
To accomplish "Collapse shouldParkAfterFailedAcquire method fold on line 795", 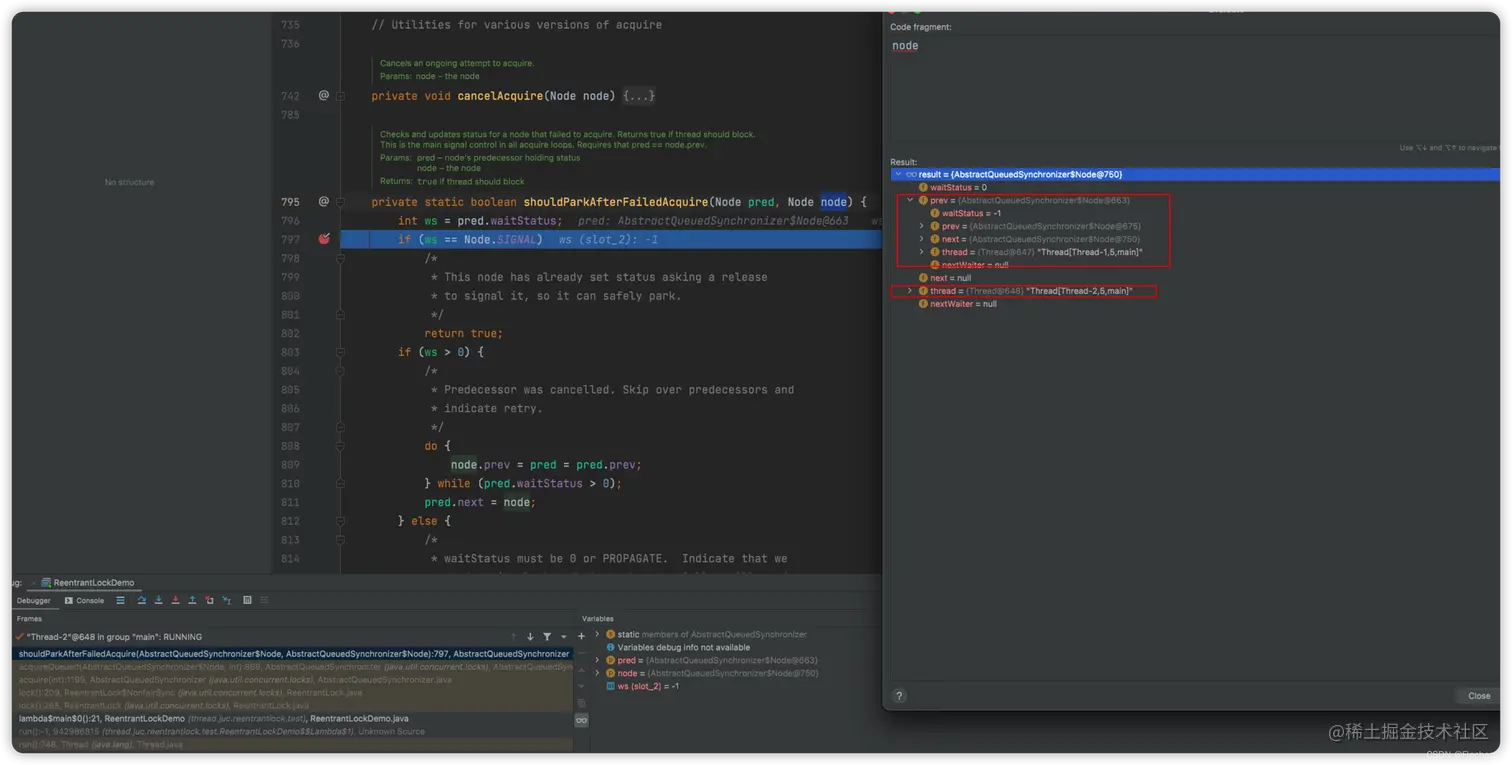I will pos(341,202).
